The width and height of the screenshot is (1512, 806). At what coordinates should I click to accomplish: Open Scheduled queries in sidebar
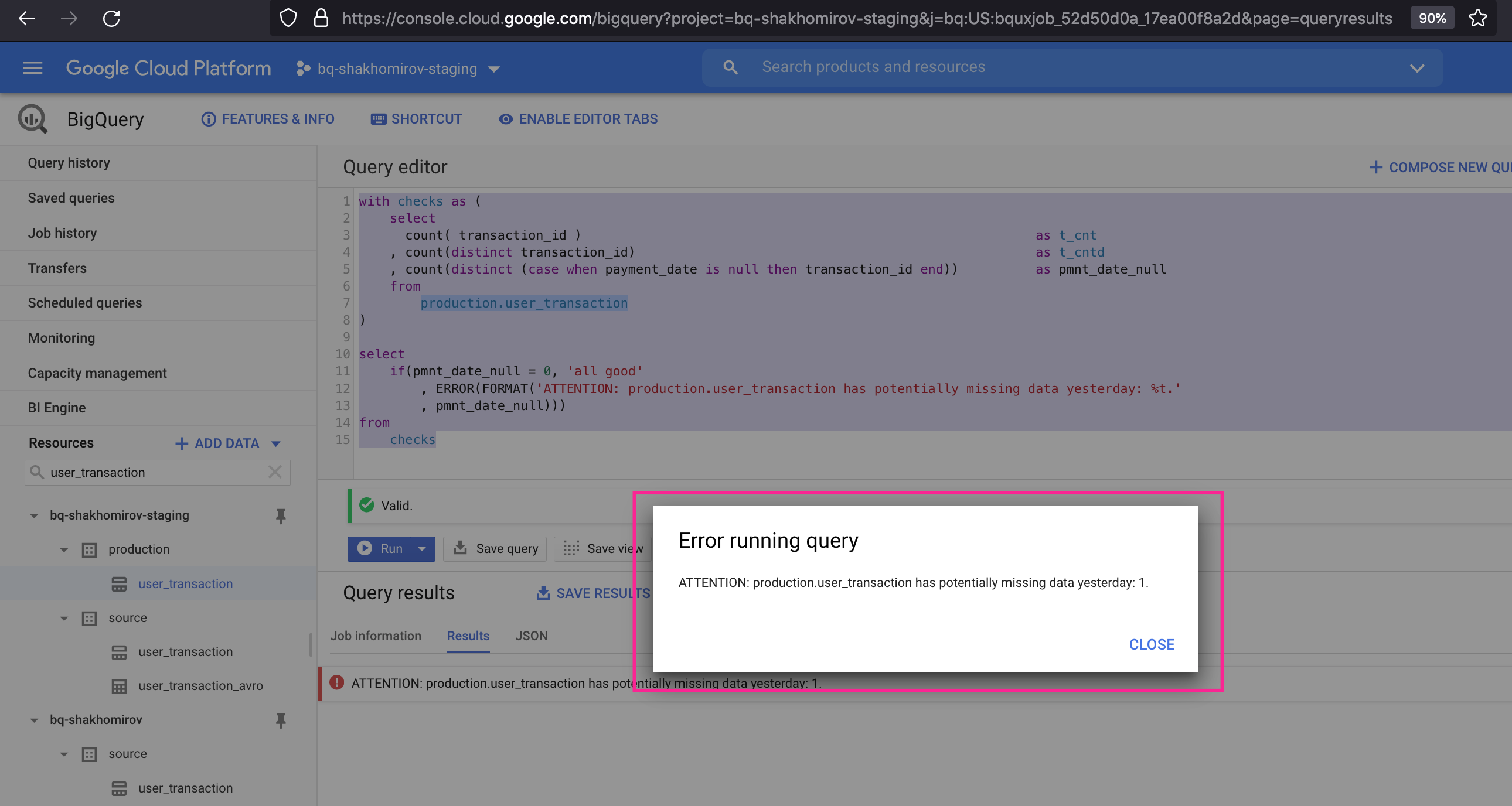[85, 303]
